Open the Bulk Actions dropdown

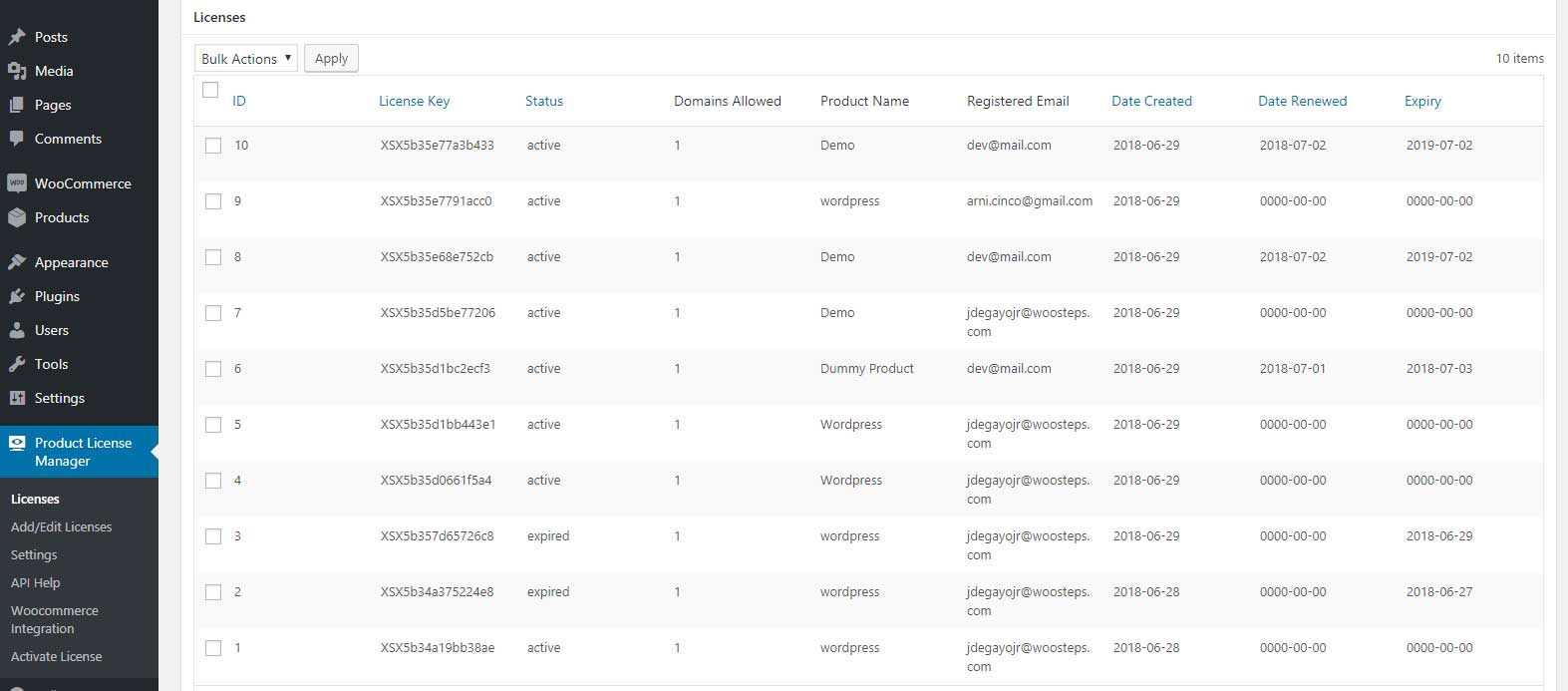point(246,59)
